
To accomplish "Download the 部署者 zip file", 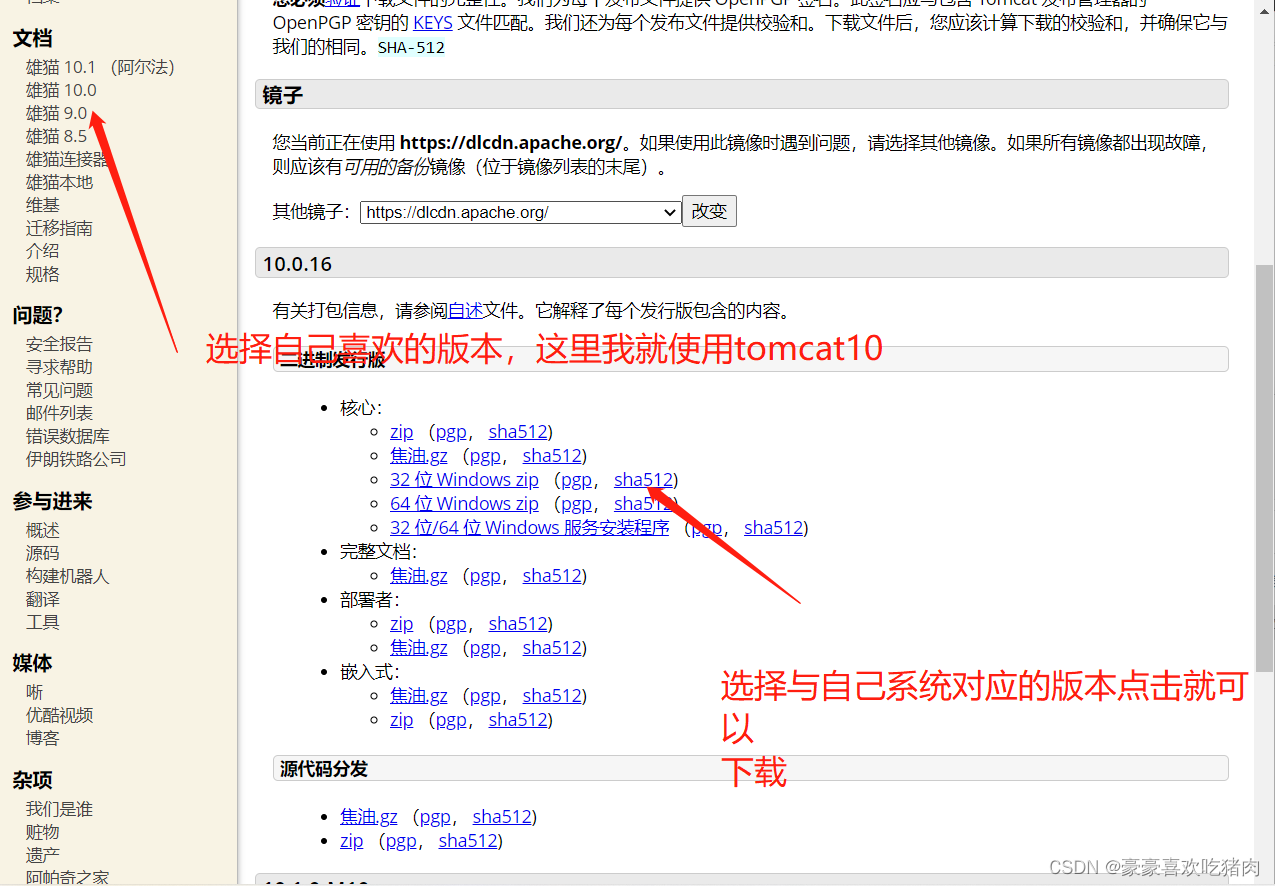I will tap(401, 624).
